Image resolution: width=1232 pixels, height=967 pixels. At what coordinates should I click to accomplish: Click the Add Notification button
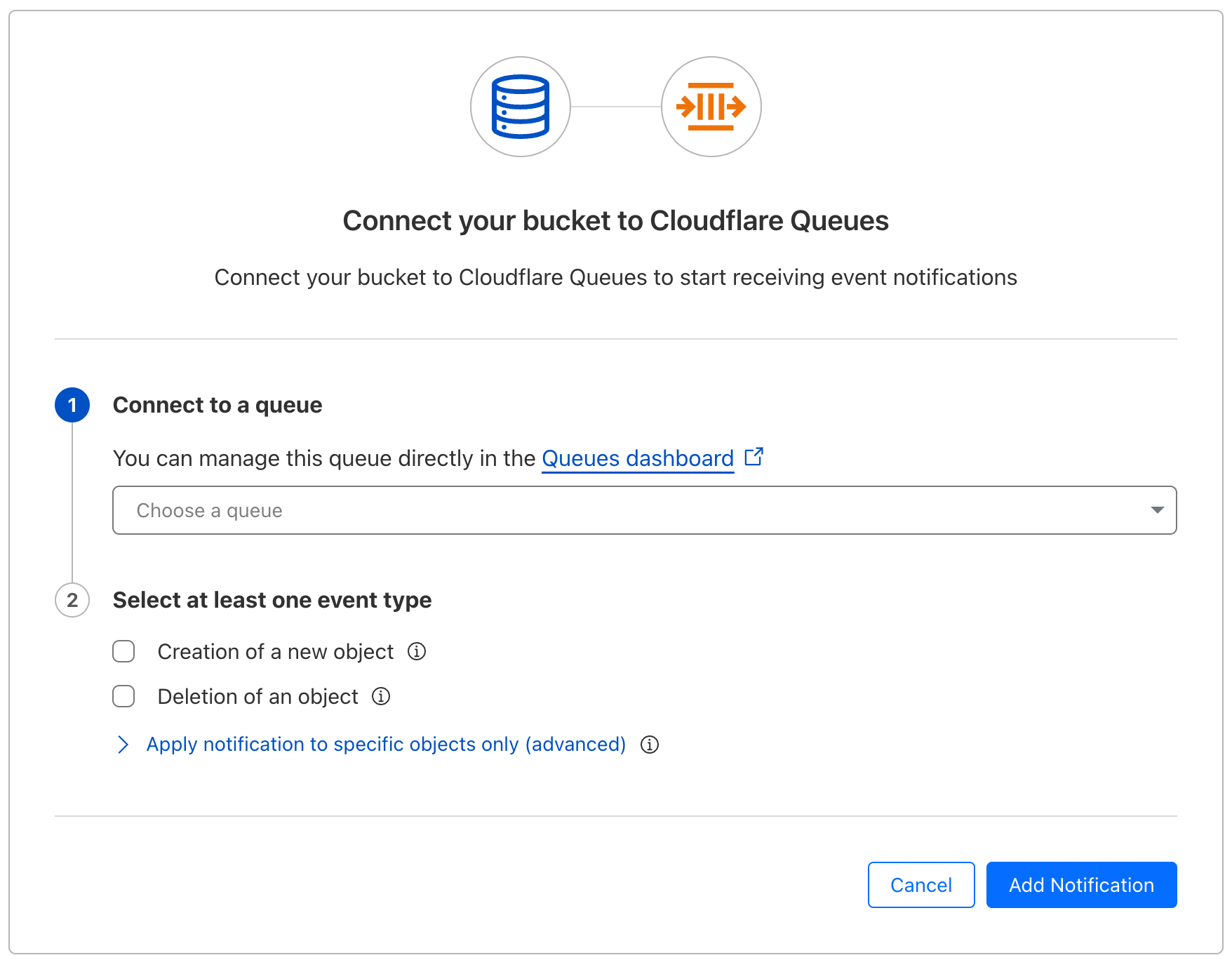click(1081, 885)
